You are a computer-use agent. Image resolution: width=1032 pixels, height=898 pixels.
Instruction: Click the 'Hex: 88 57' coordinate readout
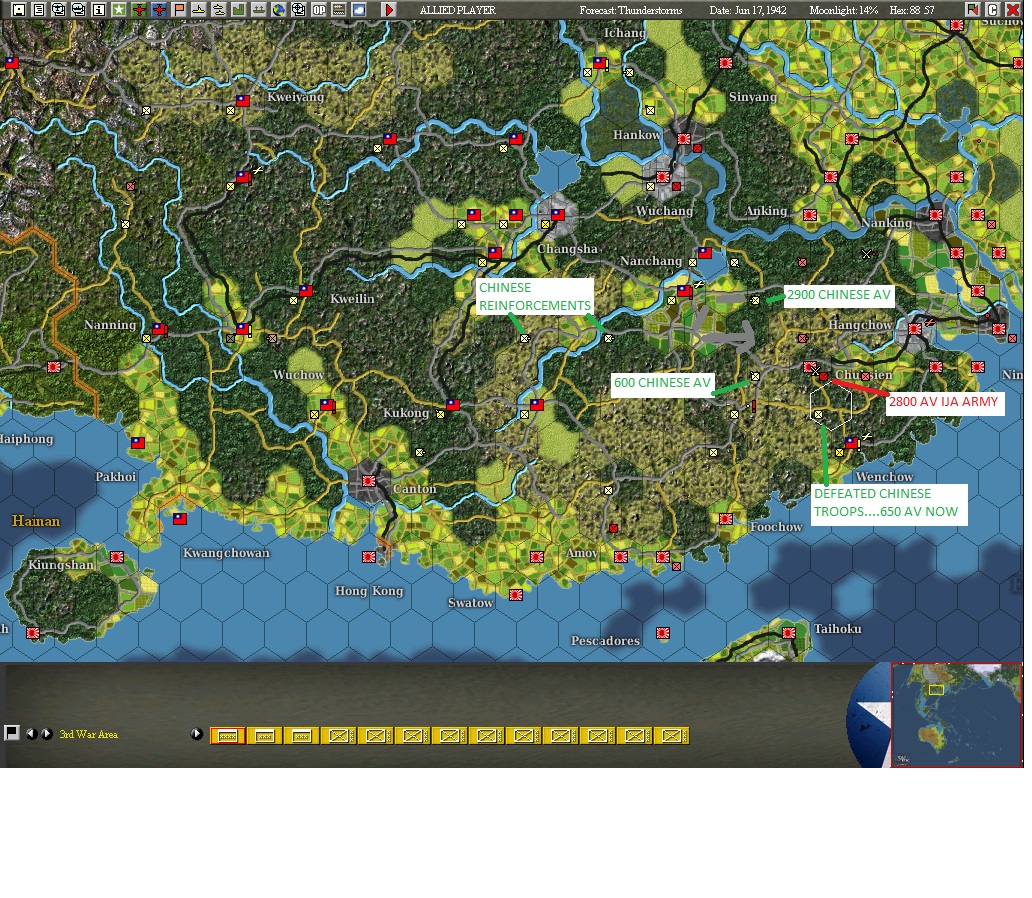(x=912, y=10)
